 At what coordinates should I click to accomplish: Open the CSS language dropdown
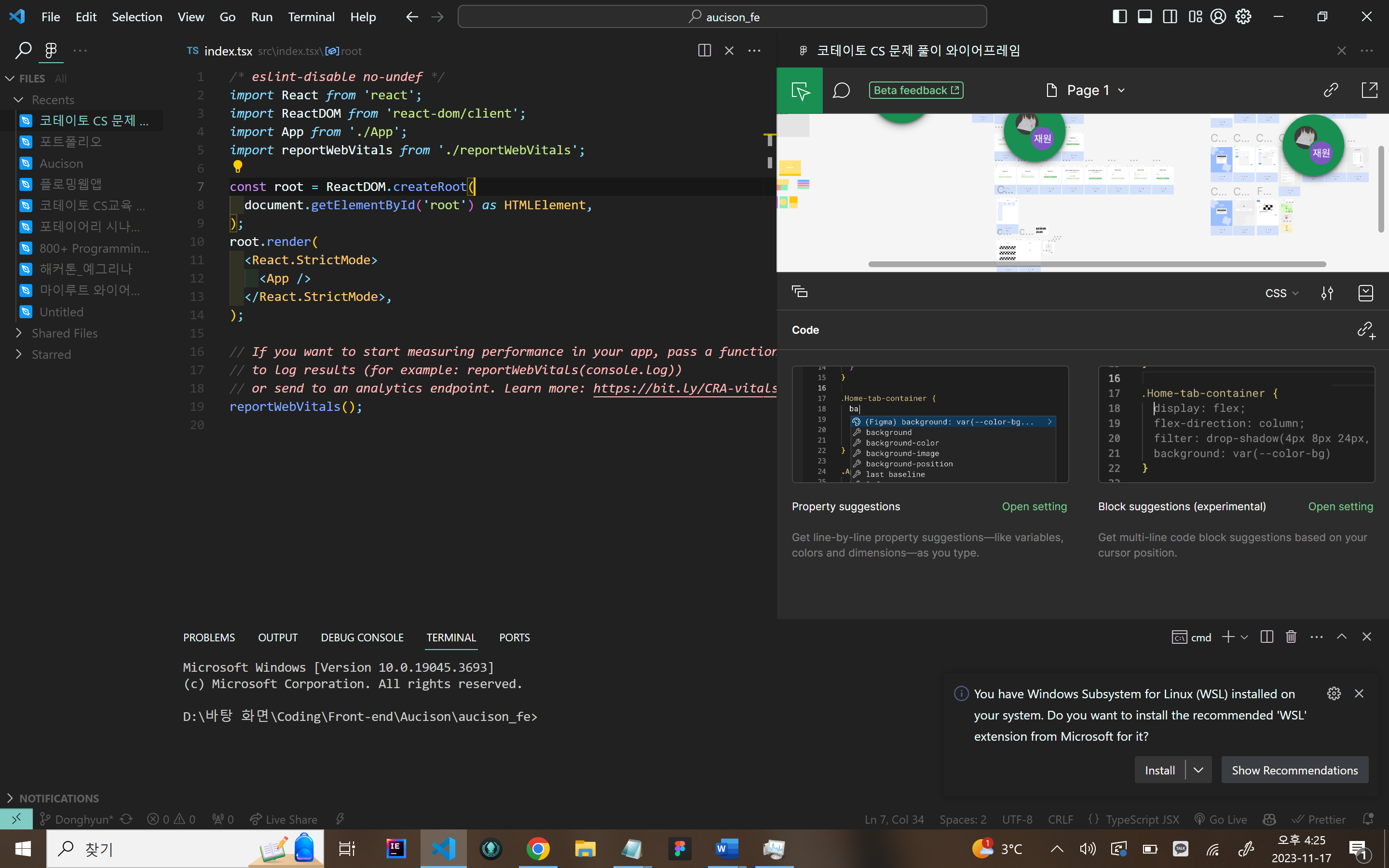pyautogui.click(x=1281, y=293)
